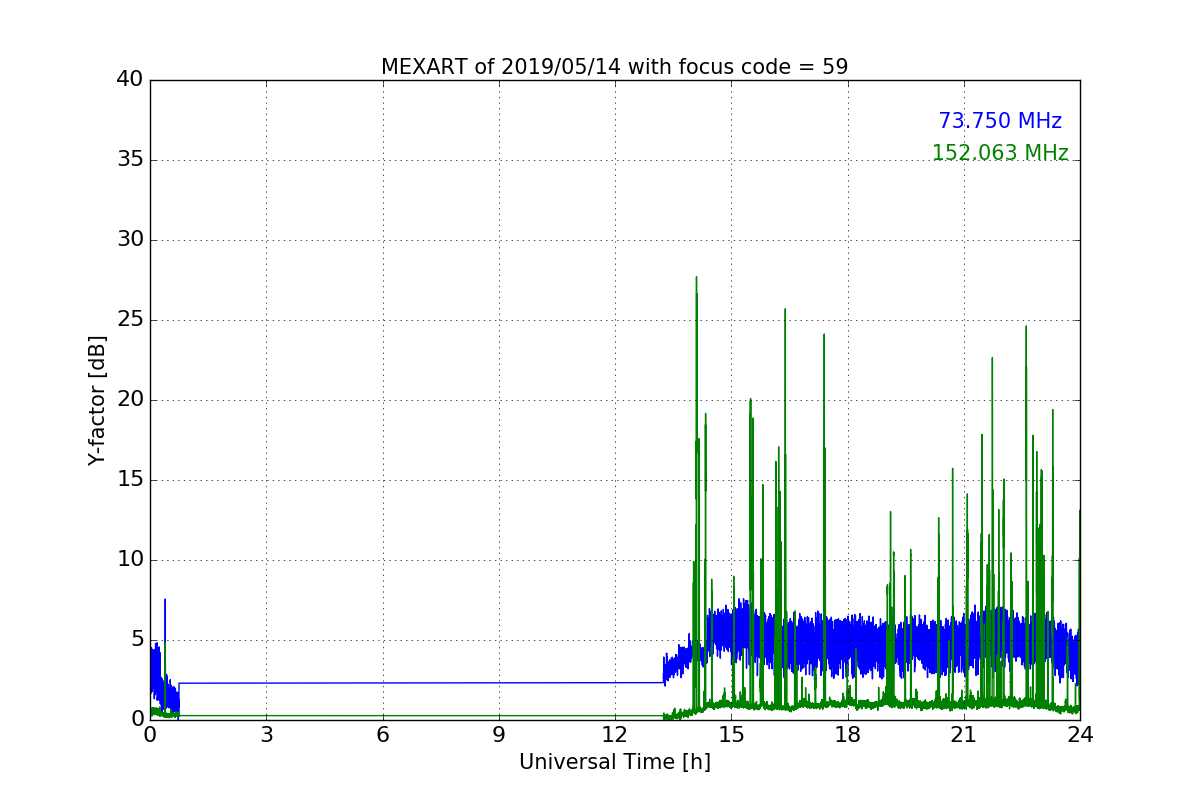Viewport: 1200px width, 800px height.
Task: Click the x-axis tick label 12
Action: (615, 734)
